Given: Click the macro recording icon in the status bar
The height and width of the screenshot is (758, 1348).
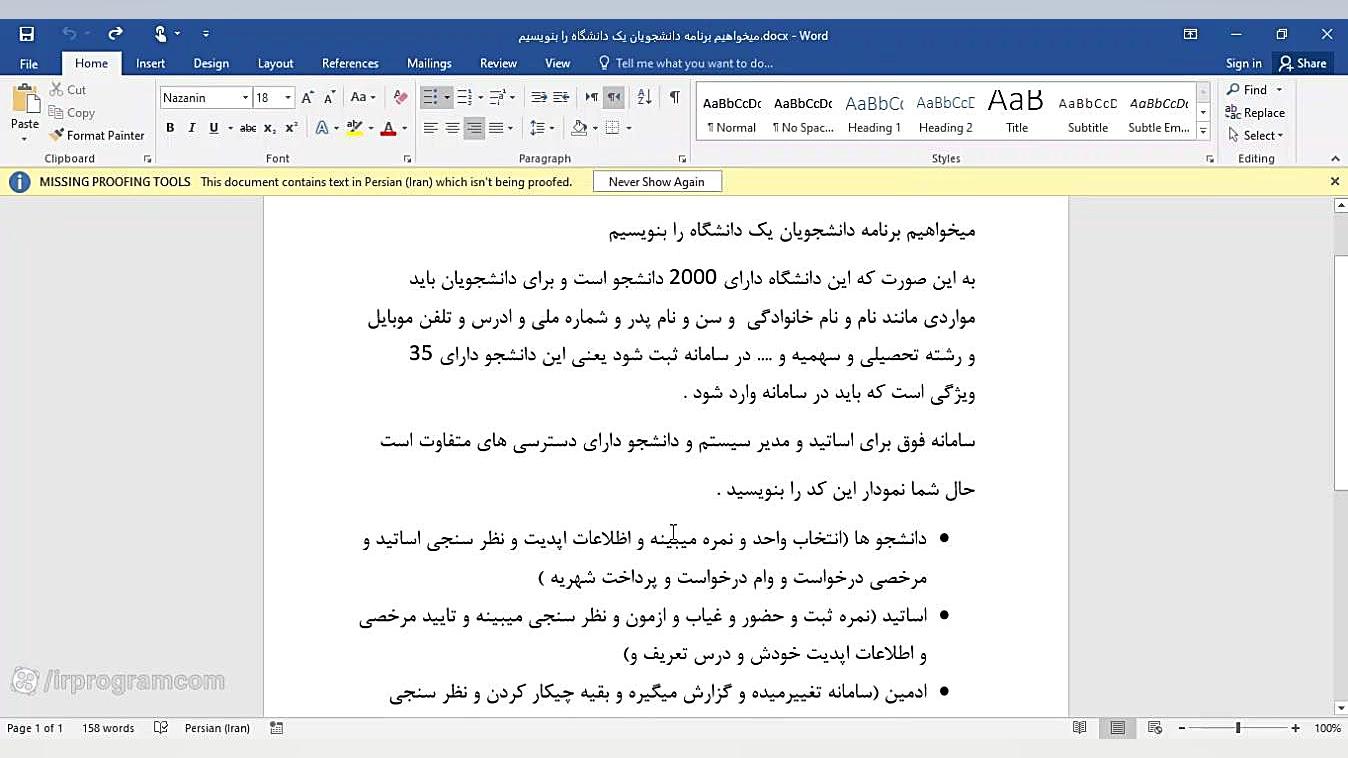Looking at the screenshot, I should (x=277, y=728).
